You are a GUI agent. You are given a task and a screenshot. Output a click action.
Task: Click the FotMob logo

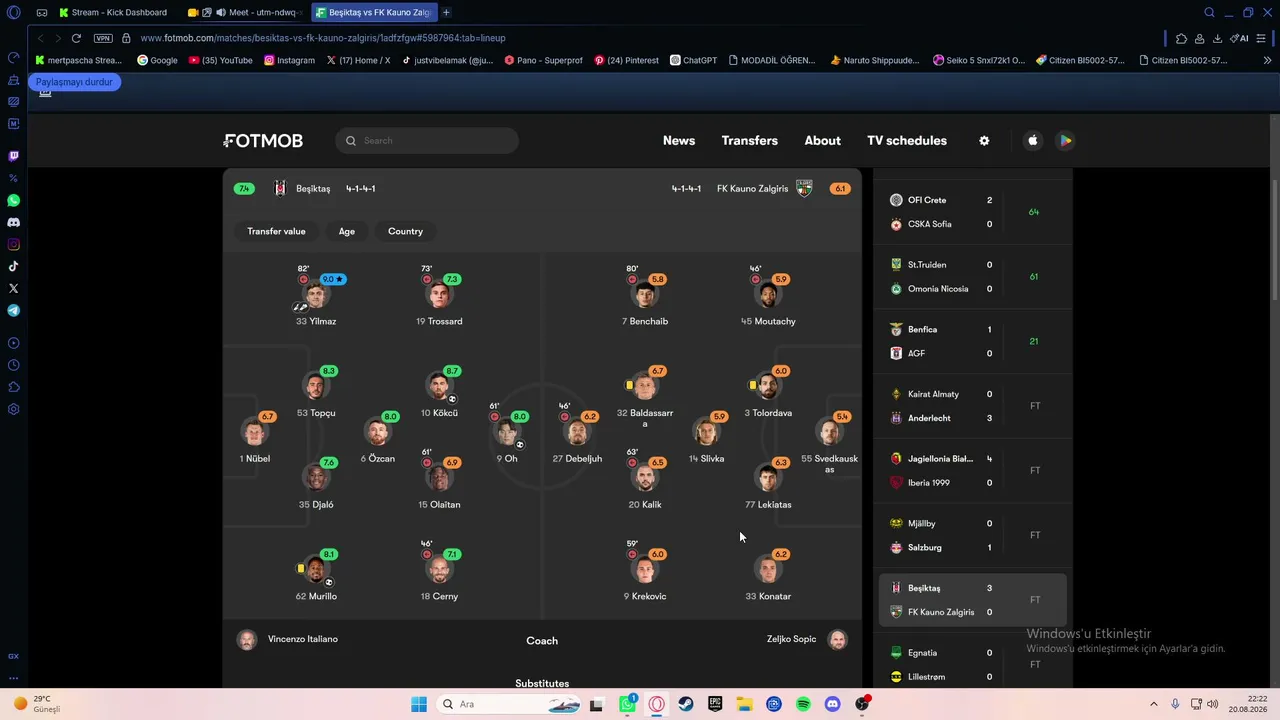263,141
